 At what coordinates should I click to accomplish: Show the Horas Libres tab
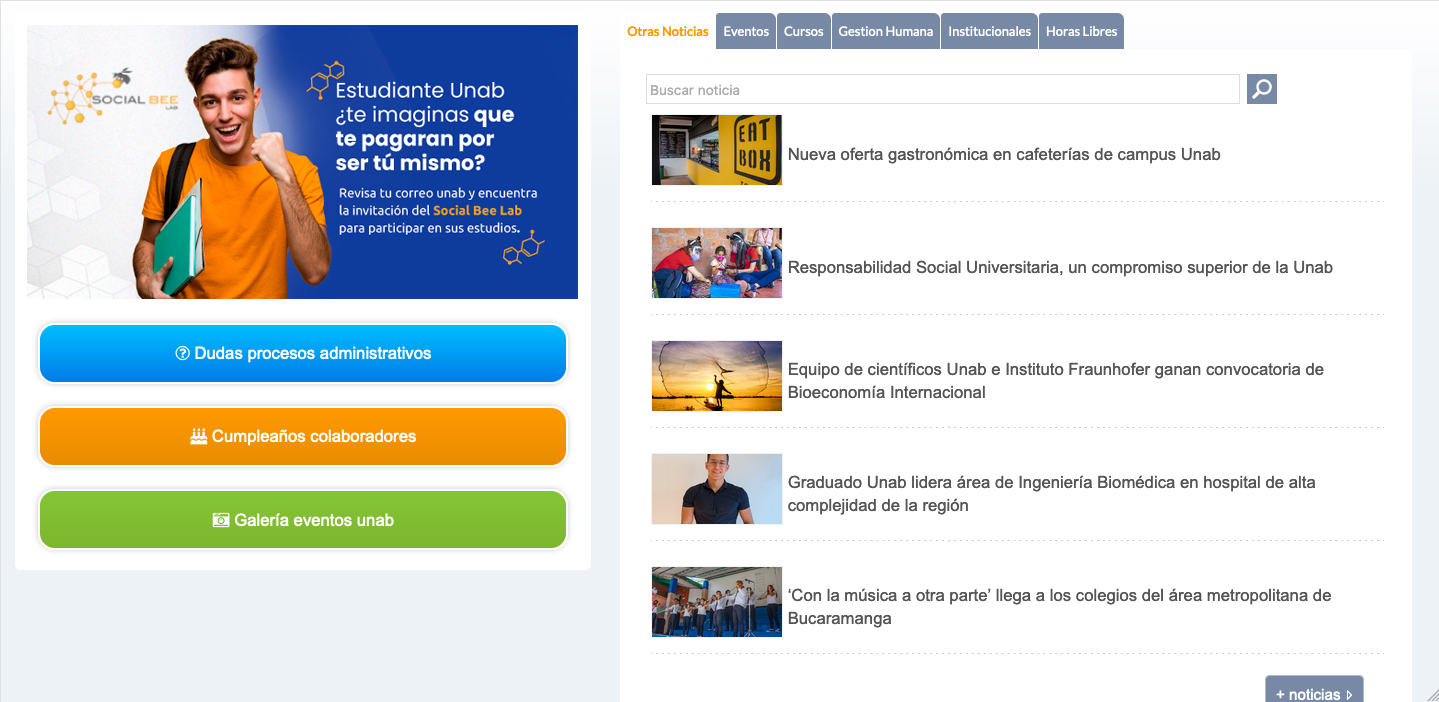(1081, 31)
